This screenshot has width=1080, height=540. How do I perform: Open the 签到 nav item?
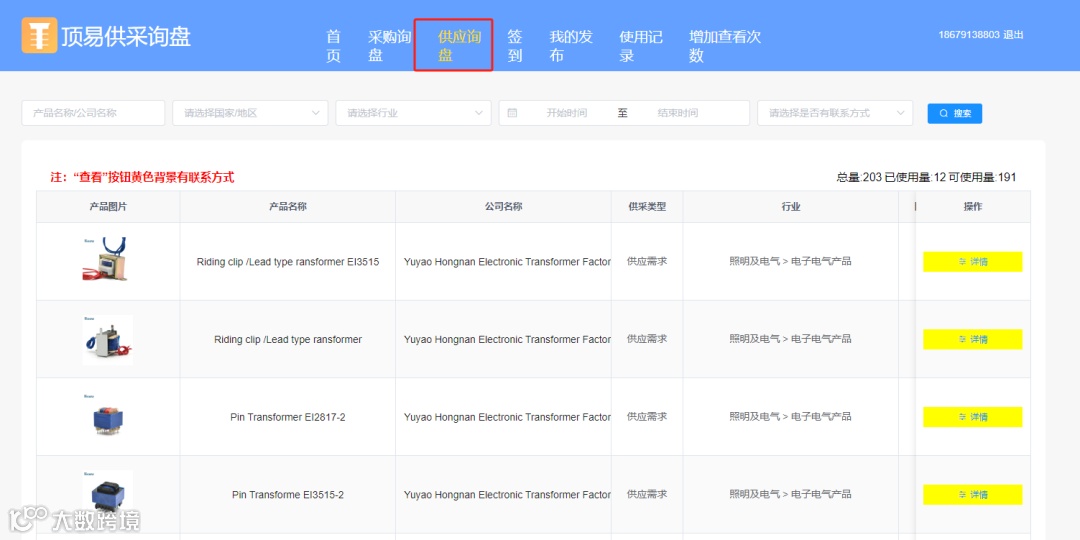(515, 46)
